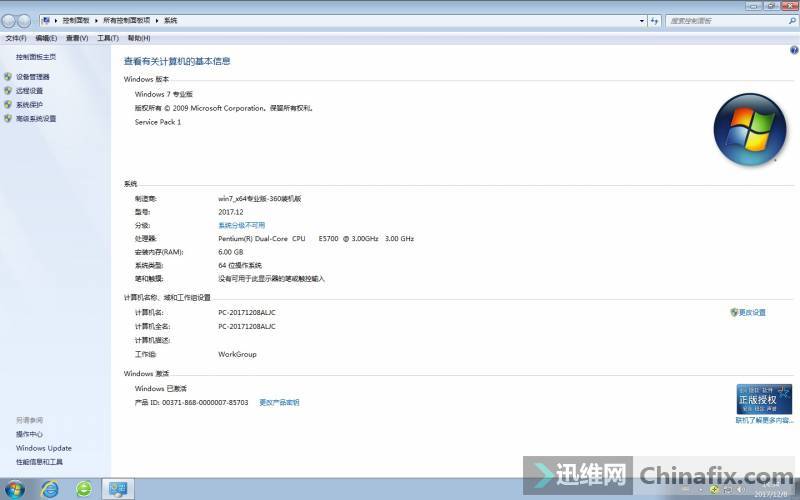This screenshot has height=500, width=800.
Task: Focus the 搜索控制面板 search field
Action: [727, 21]
